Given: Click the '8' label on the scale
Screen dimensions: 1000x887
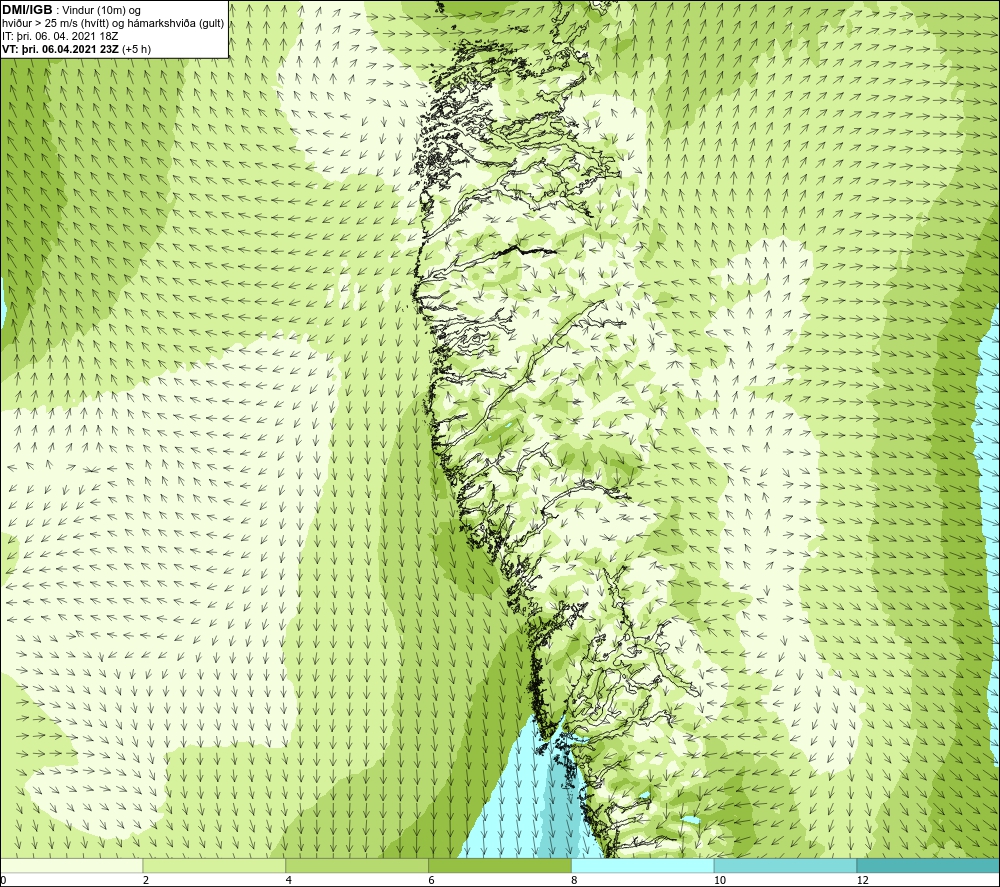Looking at the screenshot, I should (575, 881).
